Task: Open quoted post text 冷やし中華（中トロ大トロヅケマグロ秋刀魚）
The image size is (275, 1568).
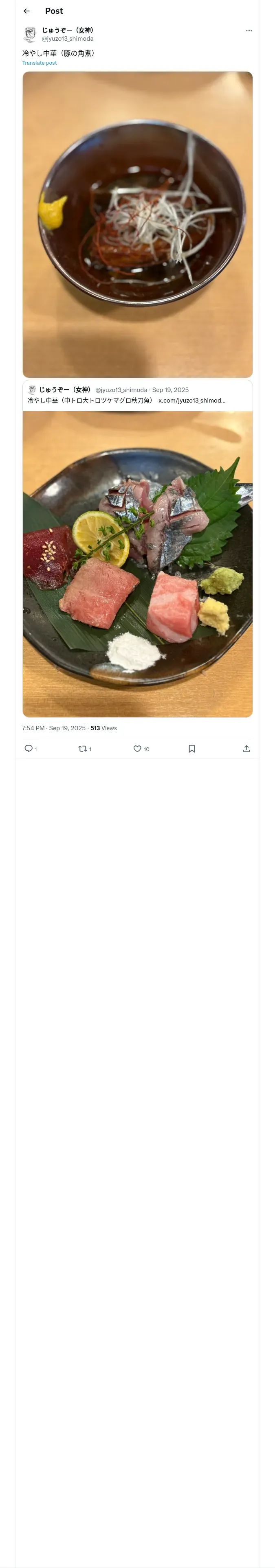Action: (x=90, y=400)
